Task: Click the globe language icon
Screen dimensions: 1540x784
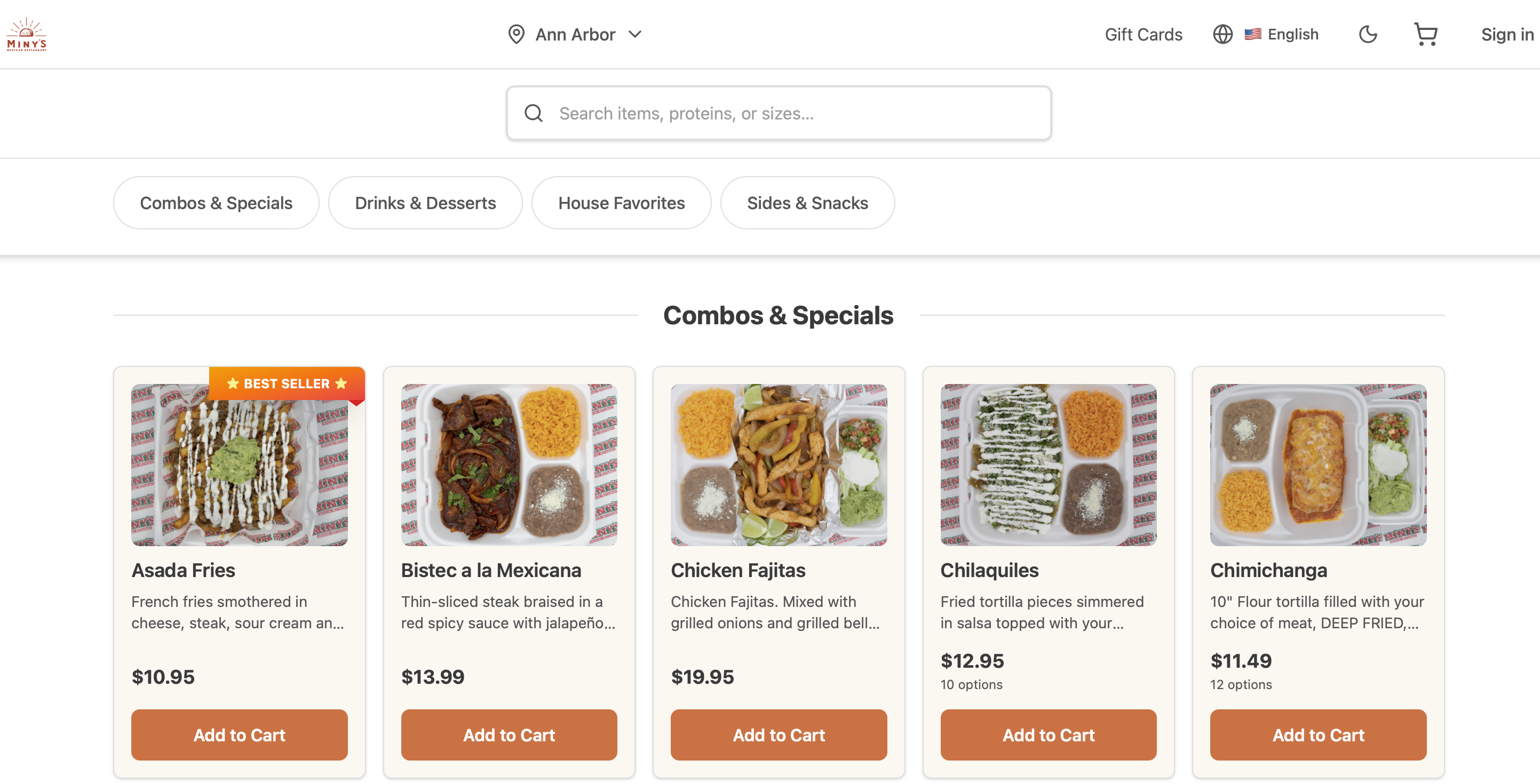Action: (1223, 35)
